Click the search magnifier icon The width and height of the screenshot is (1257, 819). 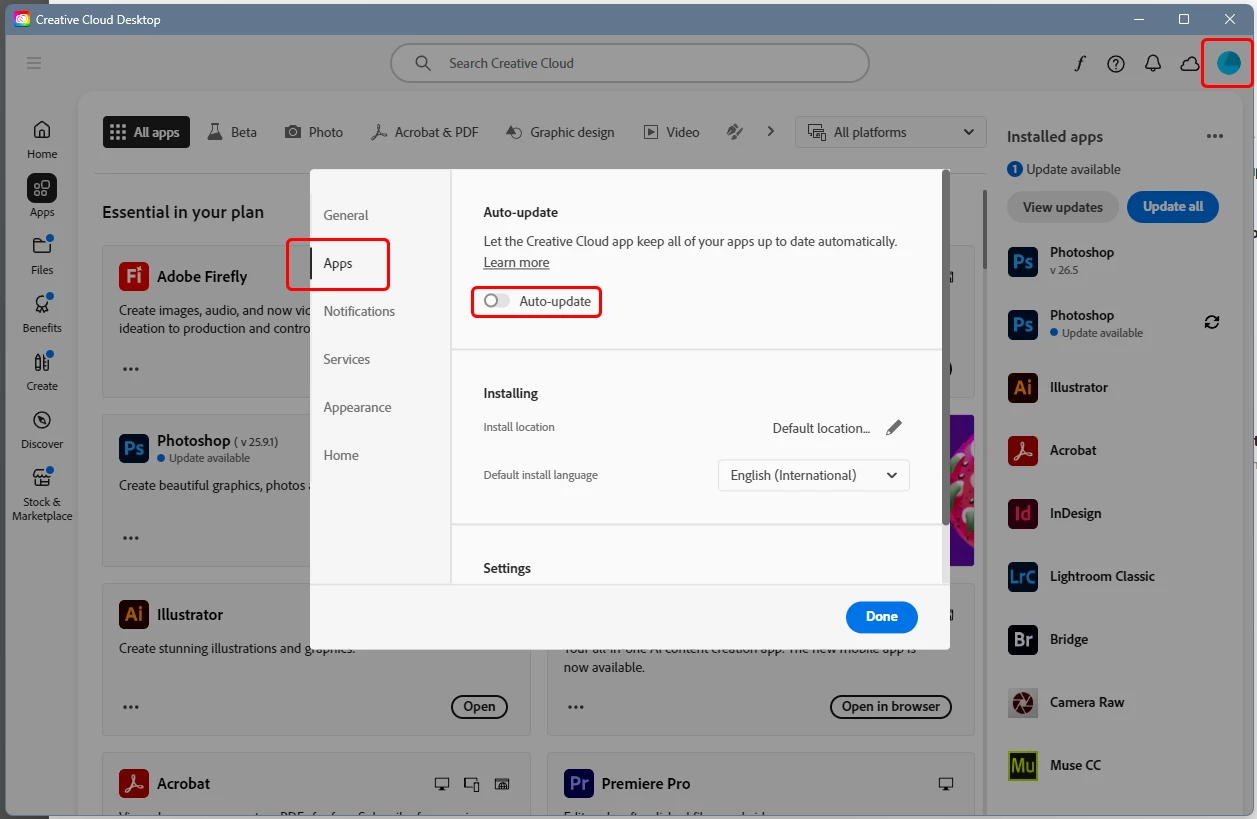pyautogui.click(x=424, y=63)
